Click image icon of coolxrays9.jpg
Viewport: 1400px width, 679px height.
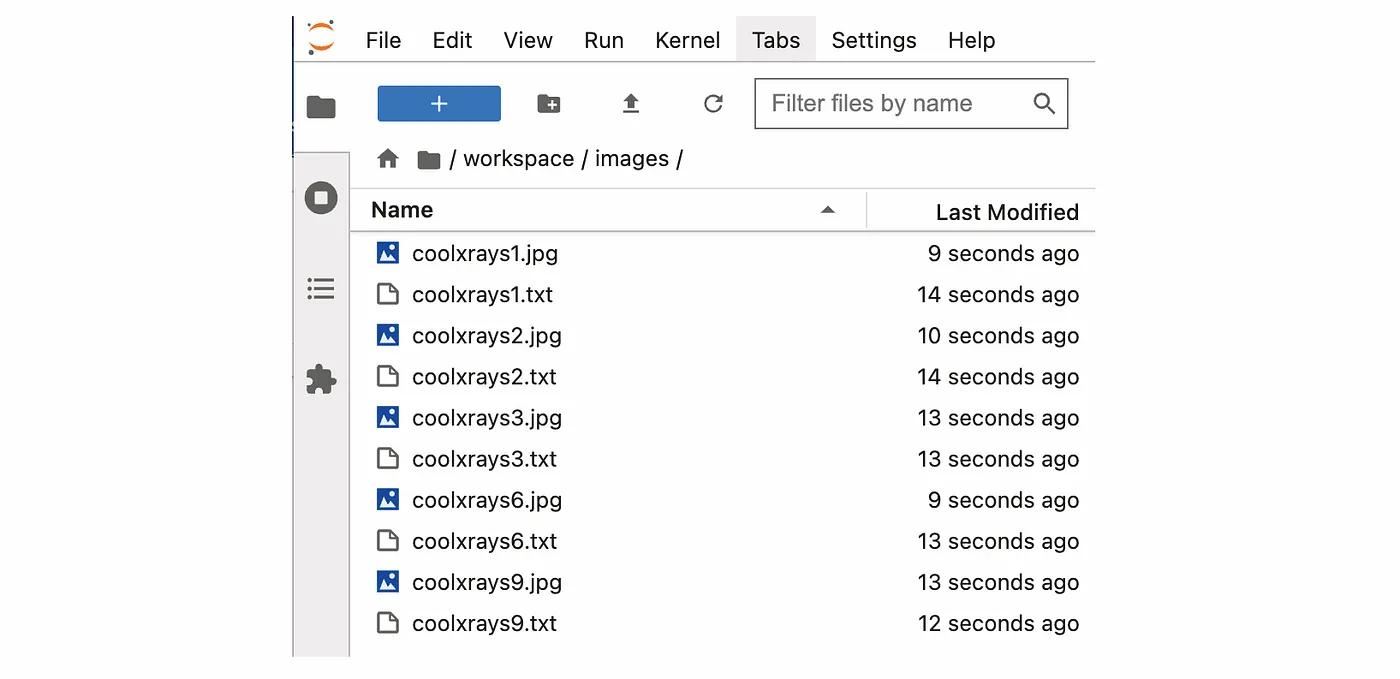point(387,580)
